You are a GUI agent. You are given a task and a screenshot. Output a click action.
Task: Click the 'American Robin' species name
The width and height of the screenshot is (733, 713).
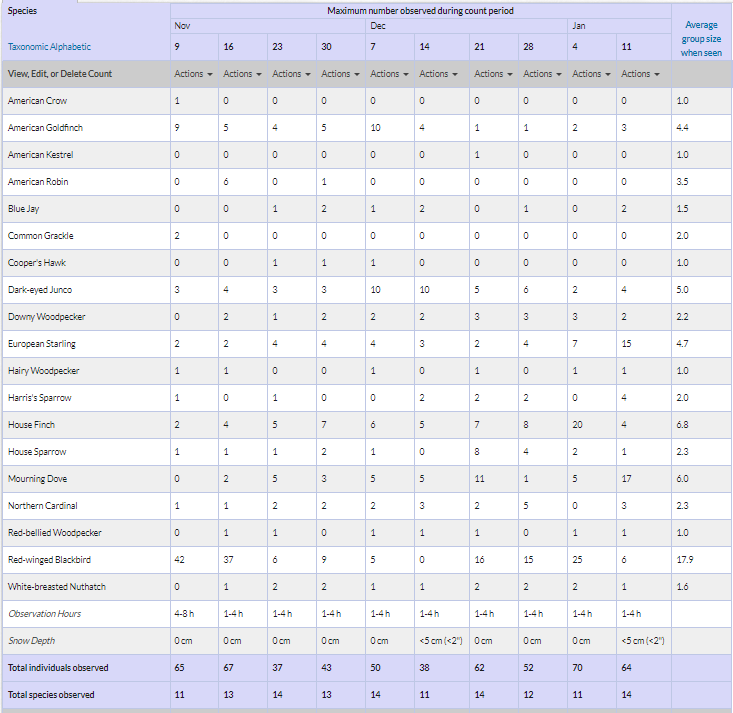click(x=38, y=182)
